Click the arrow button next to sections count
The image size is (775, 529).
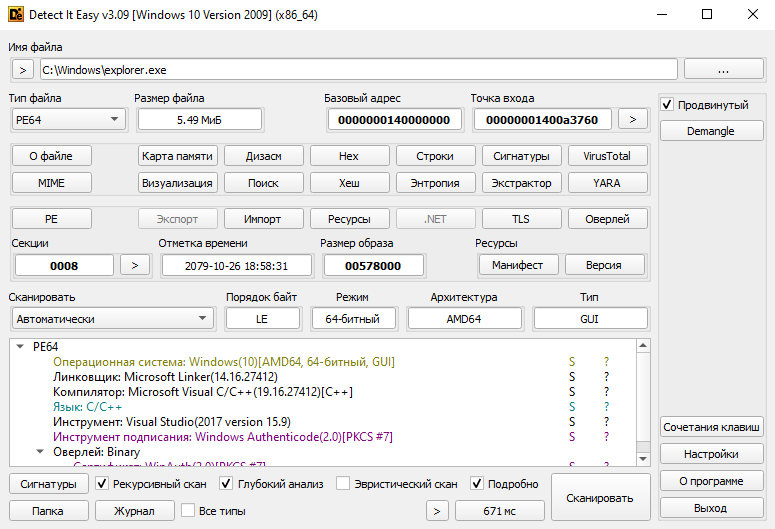click(x=135, y=265)
